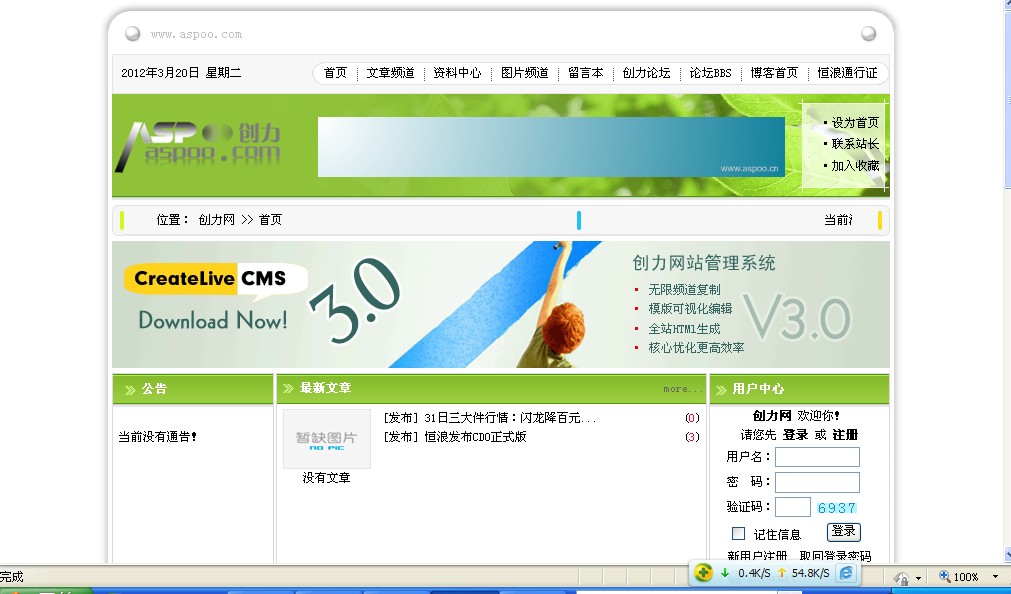Screen dimensions: 1011x594
Task: Click the 360 green plus icon in floating bar
Action: (x=704, y=573)
